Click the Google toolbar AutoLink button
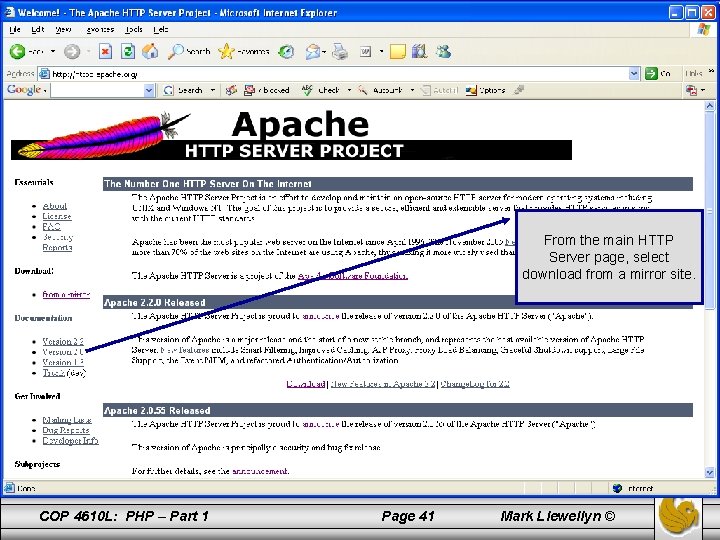 380,90
